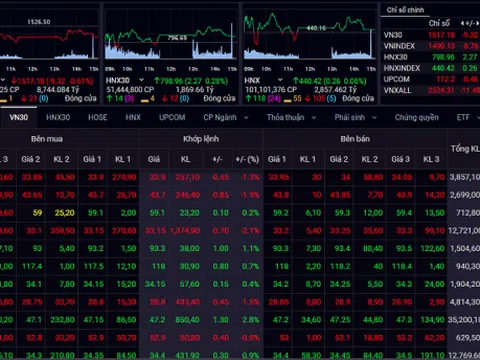The width and height of the screenshot is (480, 360).
Task: Expand the Phái sinh dropdown
Action: click(374, 117)
